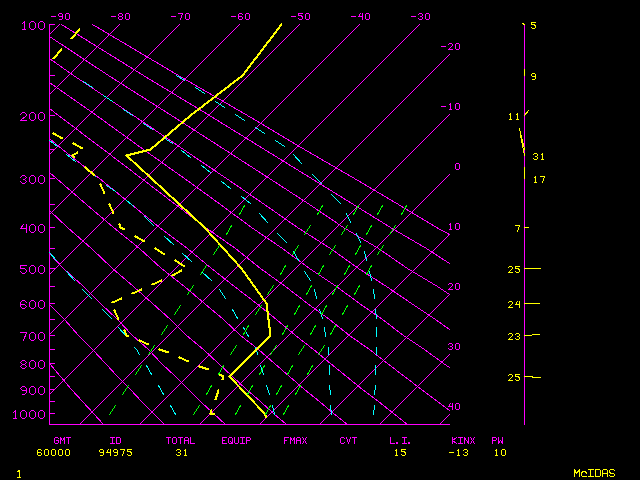Screen dimensions: 640x480
Task: Select the GMT value 60000
Action: click(66, 453)
